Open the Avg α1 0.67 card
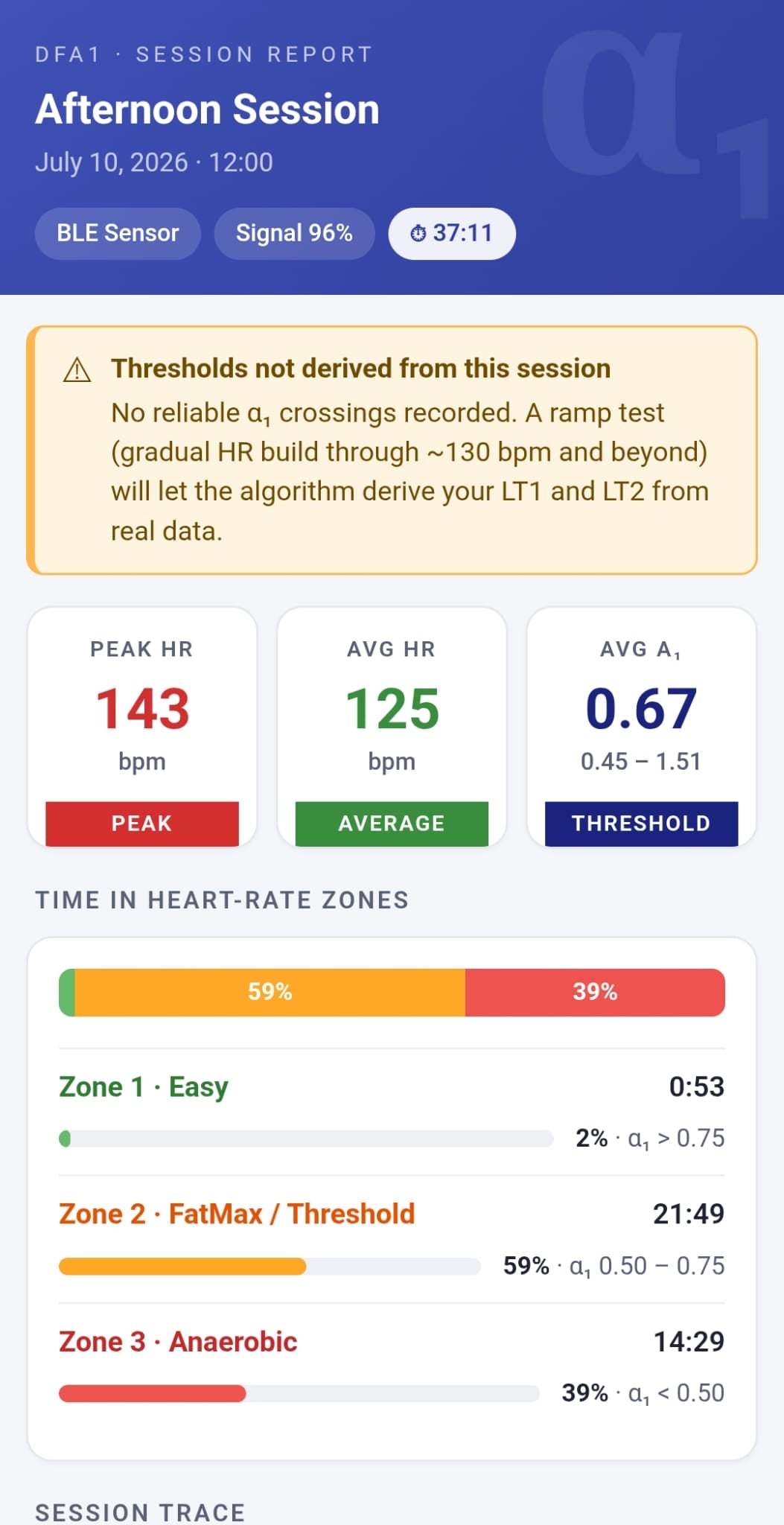The width and height of the screenshot is (784, 1525). click(x=641, y=728)
